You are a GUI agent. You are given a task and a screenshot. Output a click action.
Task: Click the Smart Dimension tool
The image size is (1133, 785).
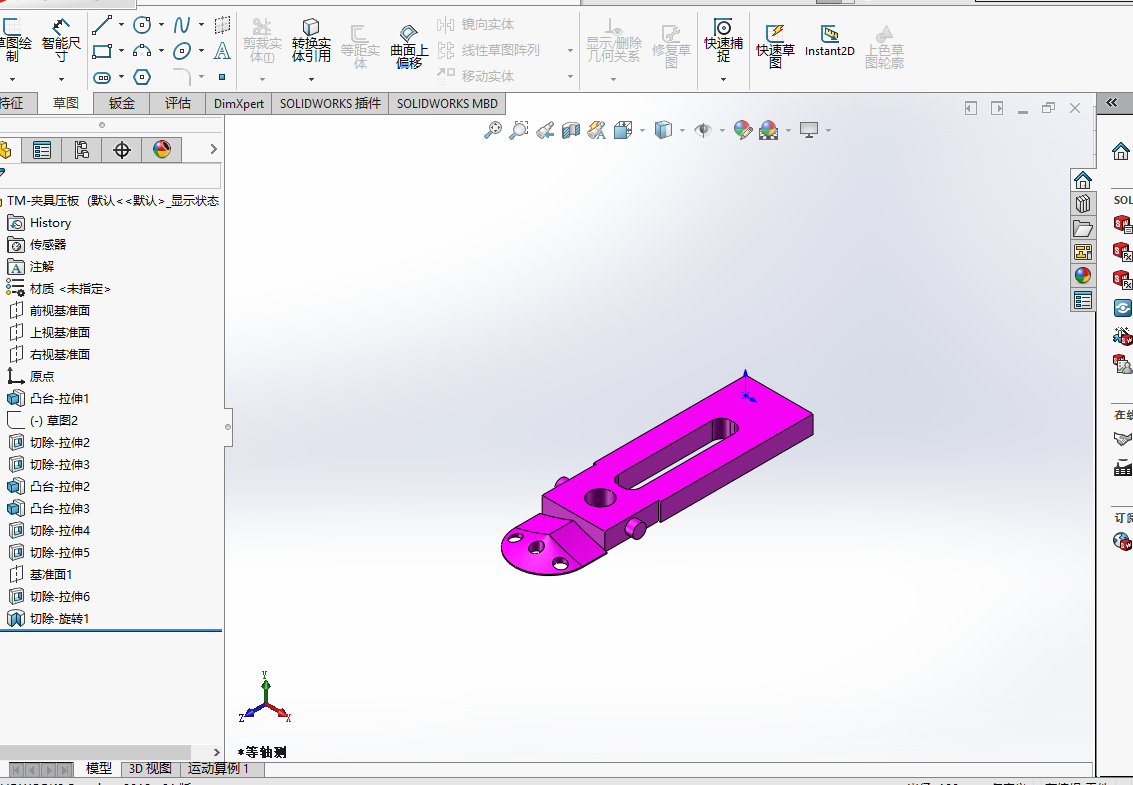pyautogui.click(x=61, y=40)
